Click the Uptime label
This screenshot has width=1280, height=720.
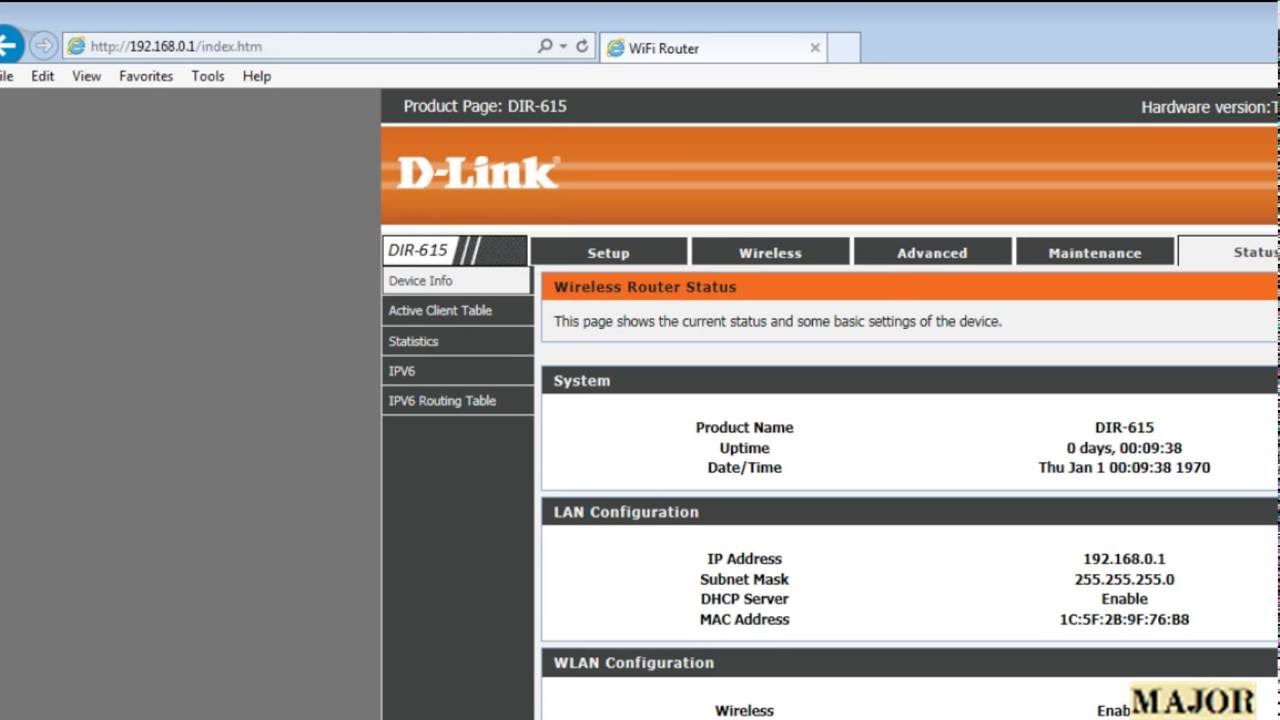744,448
